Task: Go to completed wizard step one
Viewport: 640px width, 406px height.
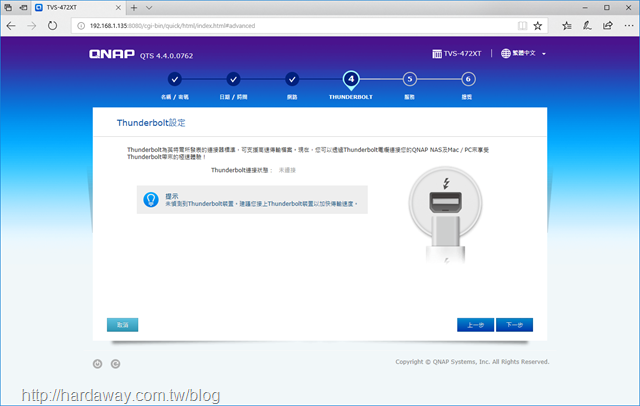Action: click(x=175, y=79)
